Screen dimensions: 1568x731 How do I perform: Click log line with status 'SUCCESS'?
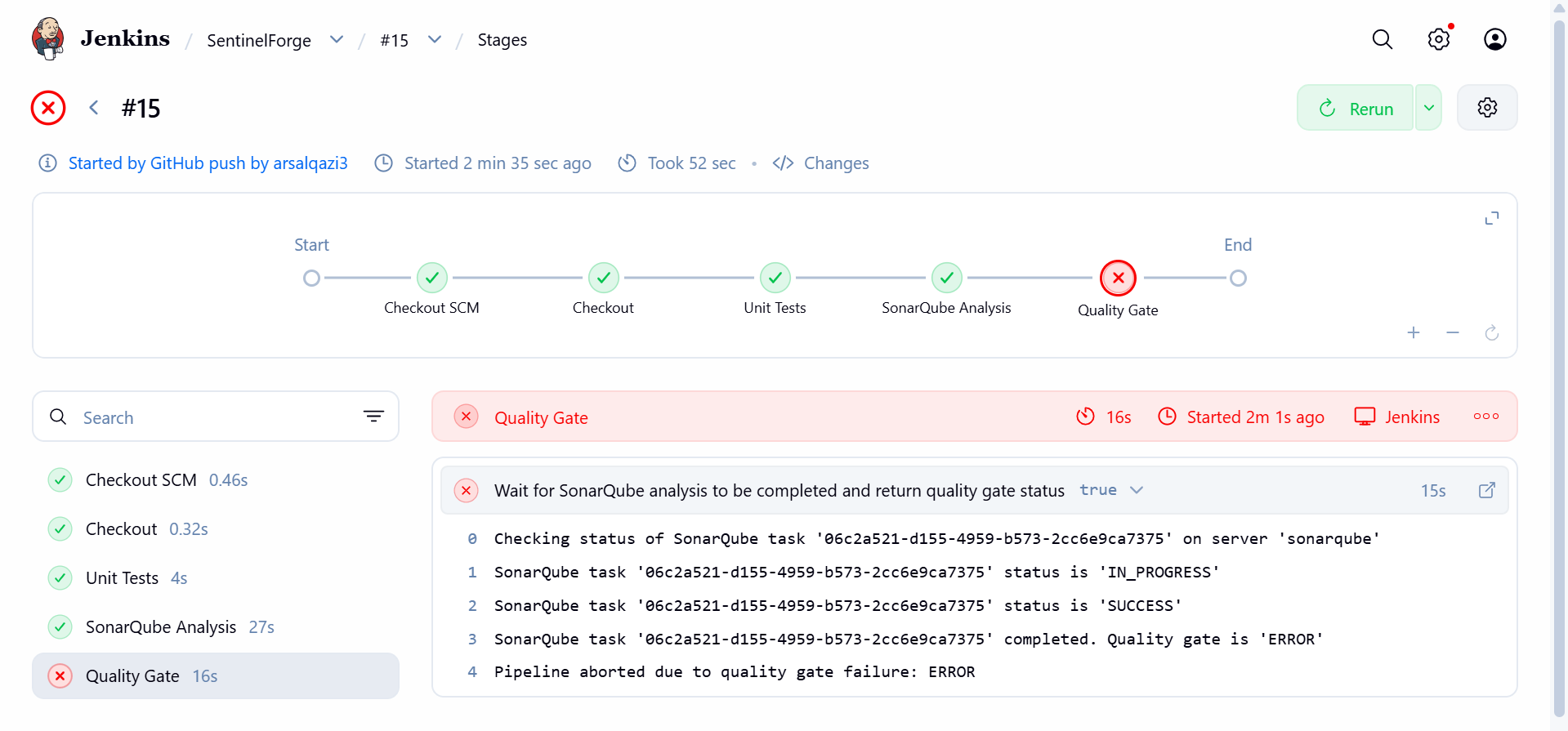click(x=838, y=606)
